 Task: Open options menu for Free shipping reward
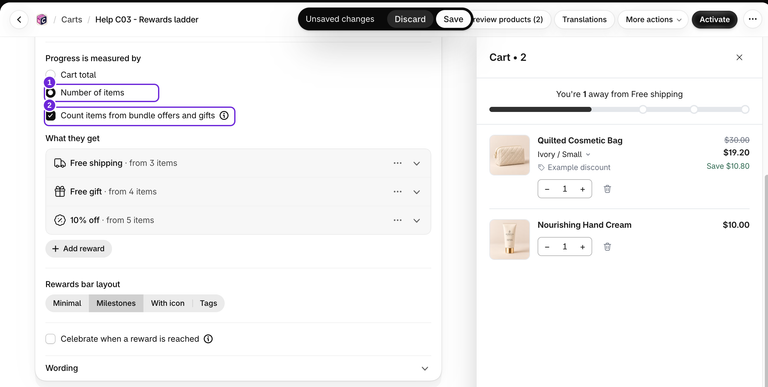pyautogui.click(x=398, y=163)
